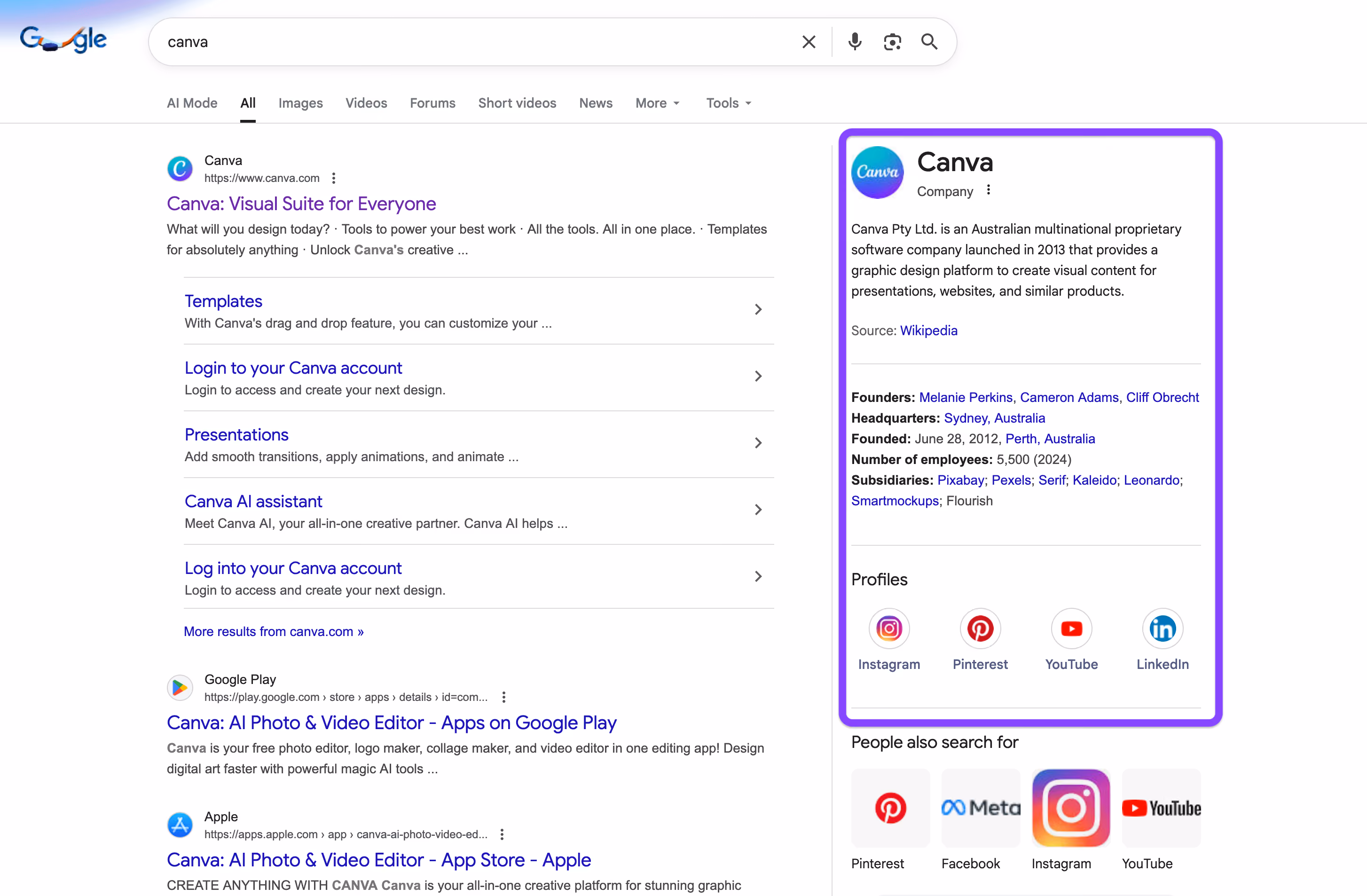The width and height of the screenshot is (1367, 896).
Task: Click chevron beside Canva AI assistant
Action: click(758, 510)
